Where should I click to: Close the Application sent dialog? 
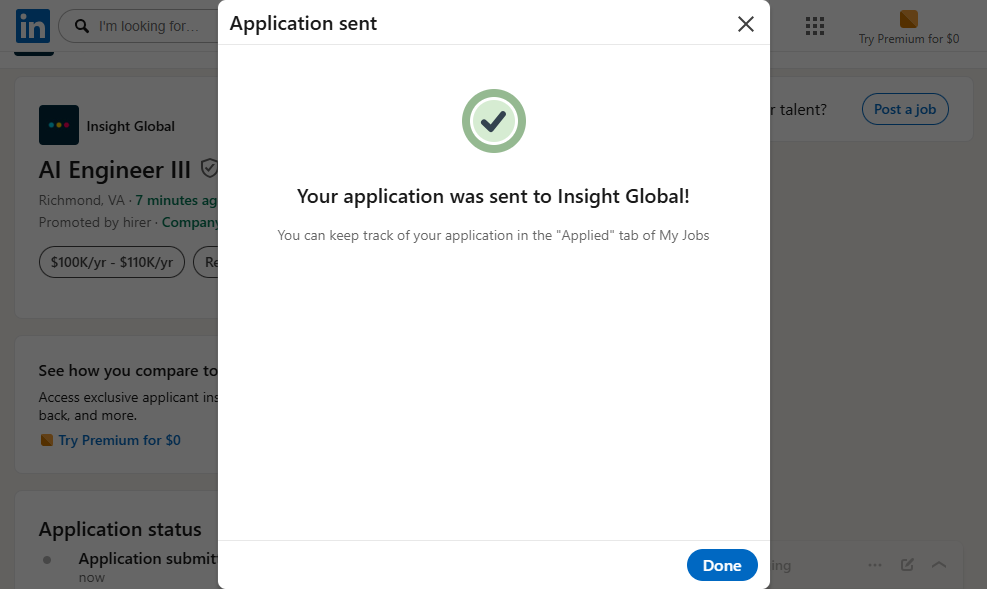tap(745, 24)
